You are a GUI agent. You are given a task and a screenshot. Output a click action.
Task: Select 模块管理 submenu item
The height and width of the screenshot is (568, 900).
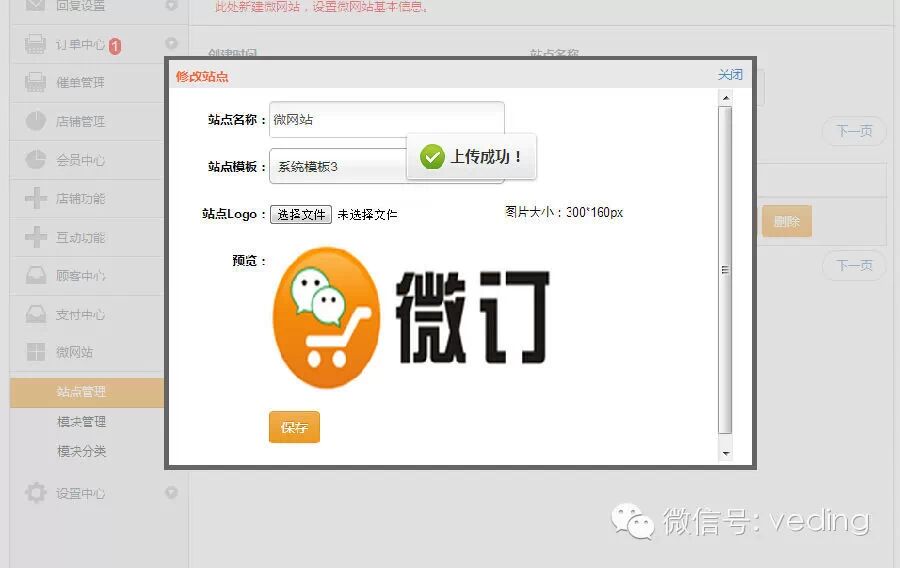point(82,422)
